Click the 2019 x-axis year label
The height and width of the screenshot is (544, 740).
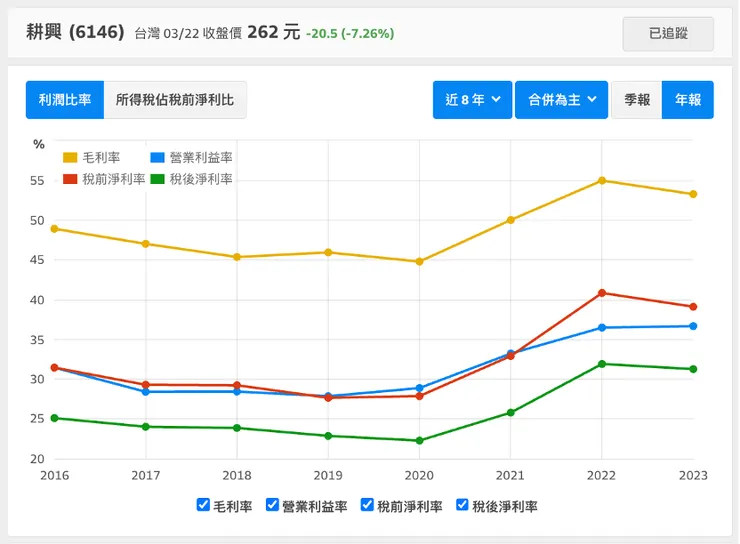pyautogui.click(x=328, y=476)
